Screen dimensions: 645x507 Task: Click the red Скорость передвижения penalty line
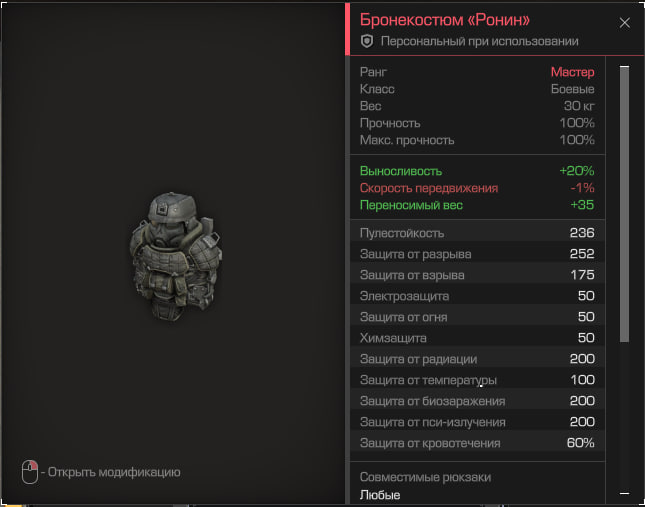point(478,188)
